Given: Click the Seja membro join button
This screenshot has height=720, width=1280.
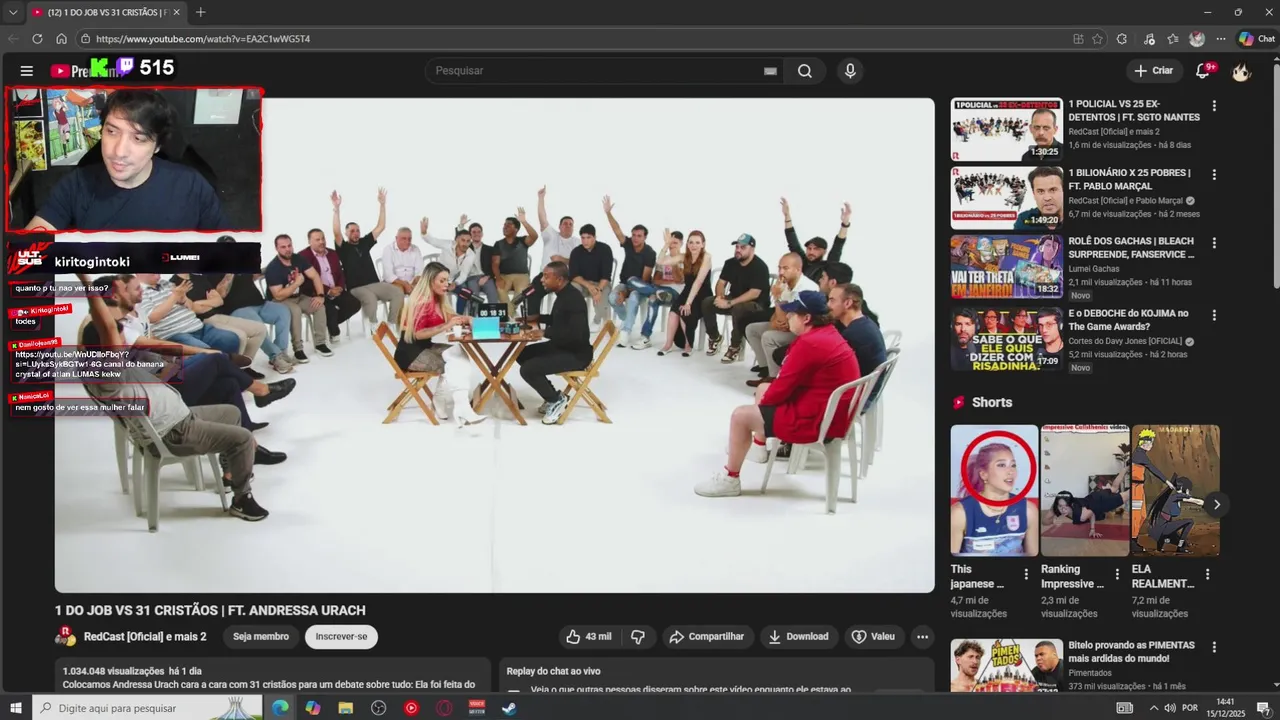Looking at the screenshot, I should [x=261, y=637].
